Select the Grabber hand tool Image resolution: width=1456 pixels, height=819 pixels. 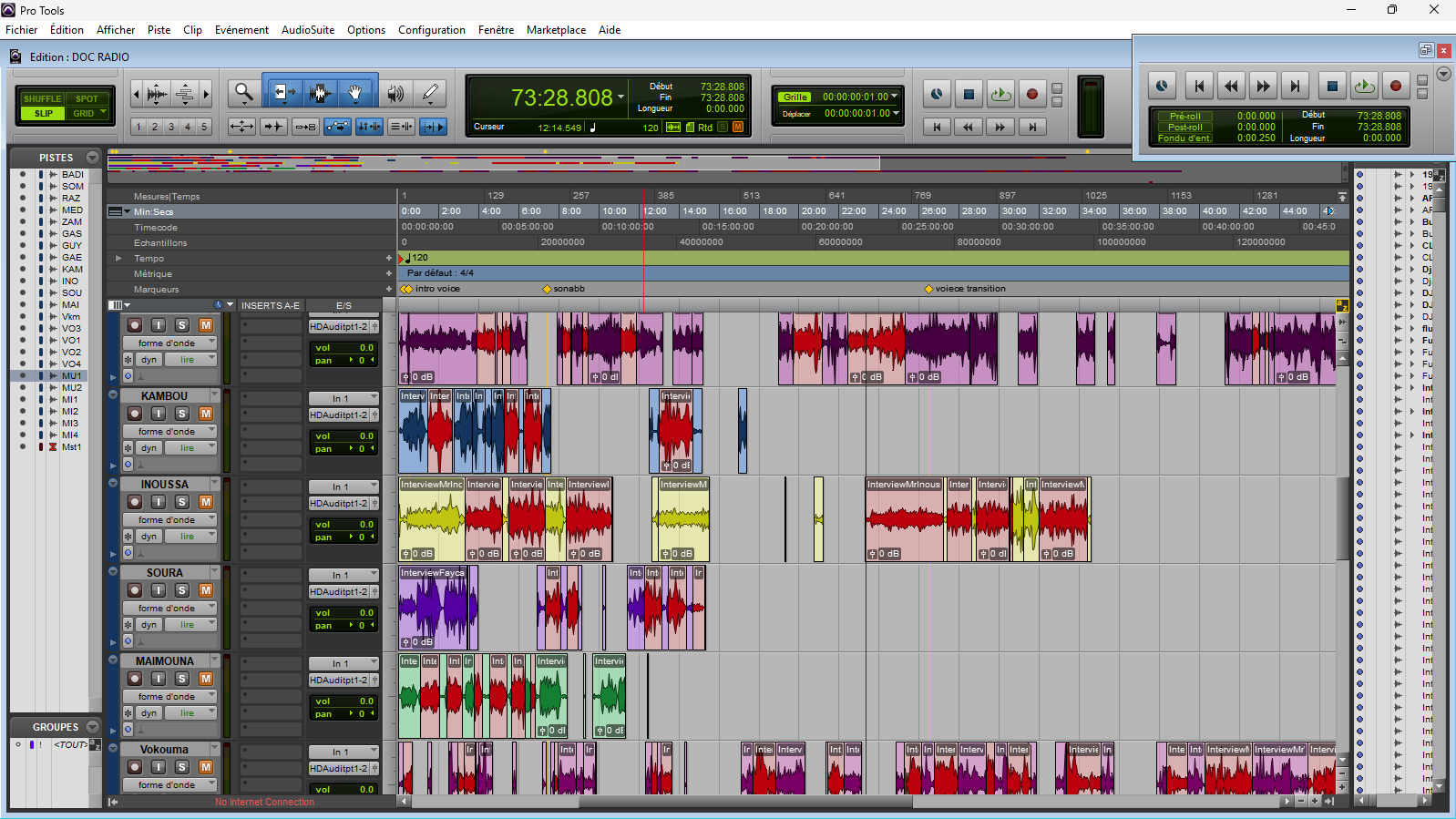(x=356, y=92)
